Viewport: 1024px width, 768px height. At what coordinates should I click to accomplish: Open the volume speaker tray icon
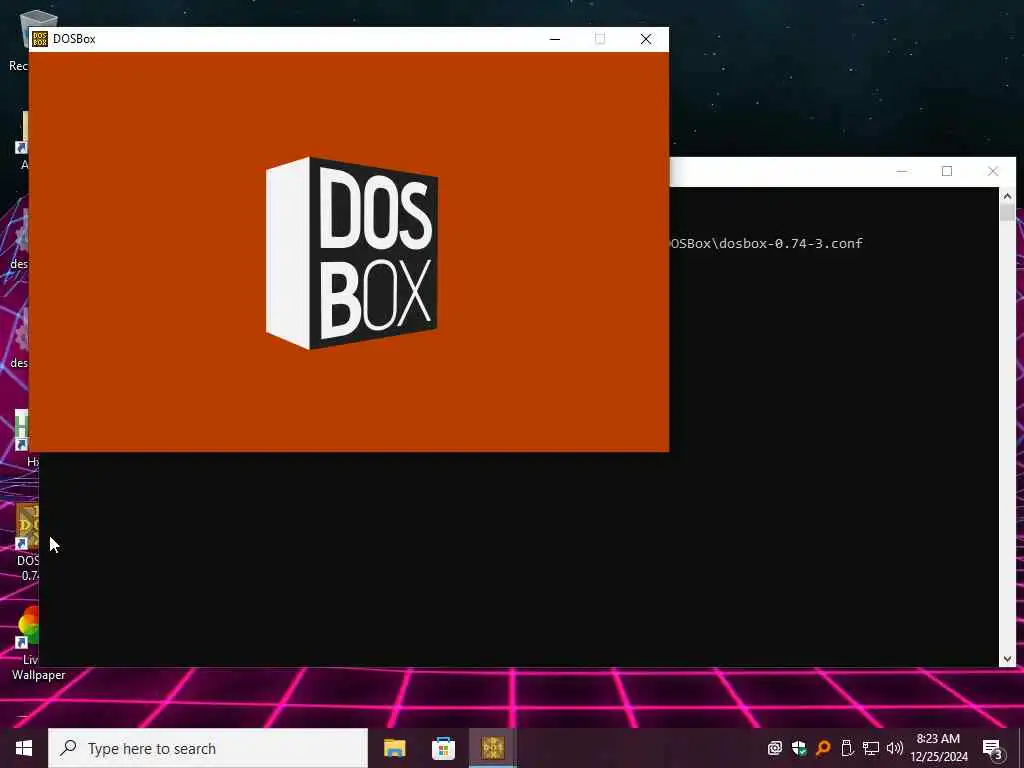(895, 748)
